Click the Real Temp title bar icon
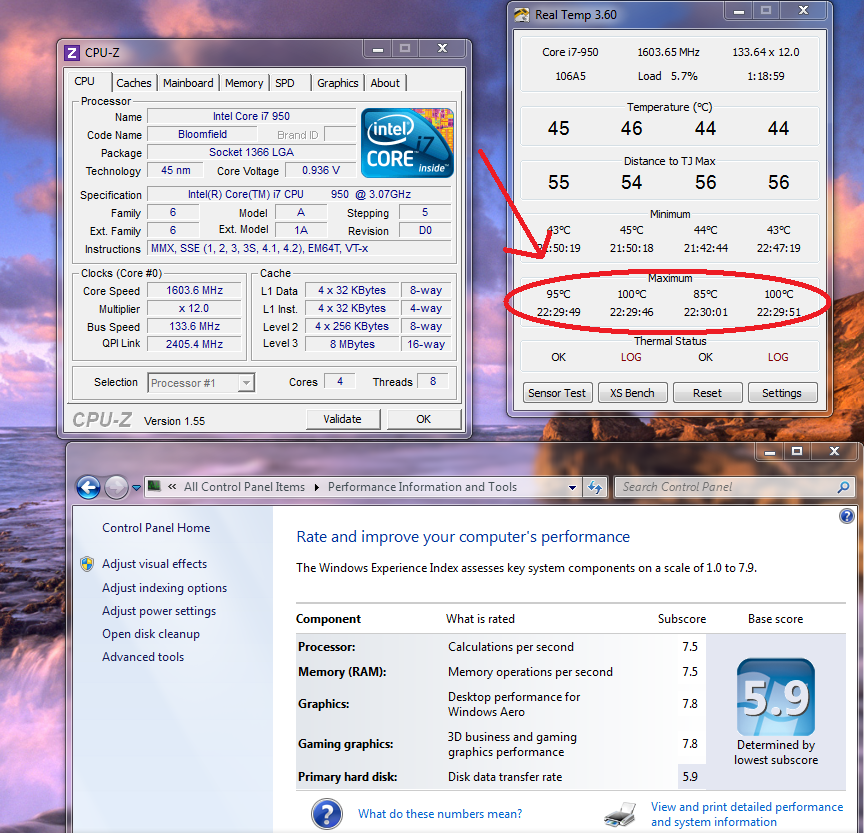Image resolution: width=864 pixels, height=833 pixels. 521,15
